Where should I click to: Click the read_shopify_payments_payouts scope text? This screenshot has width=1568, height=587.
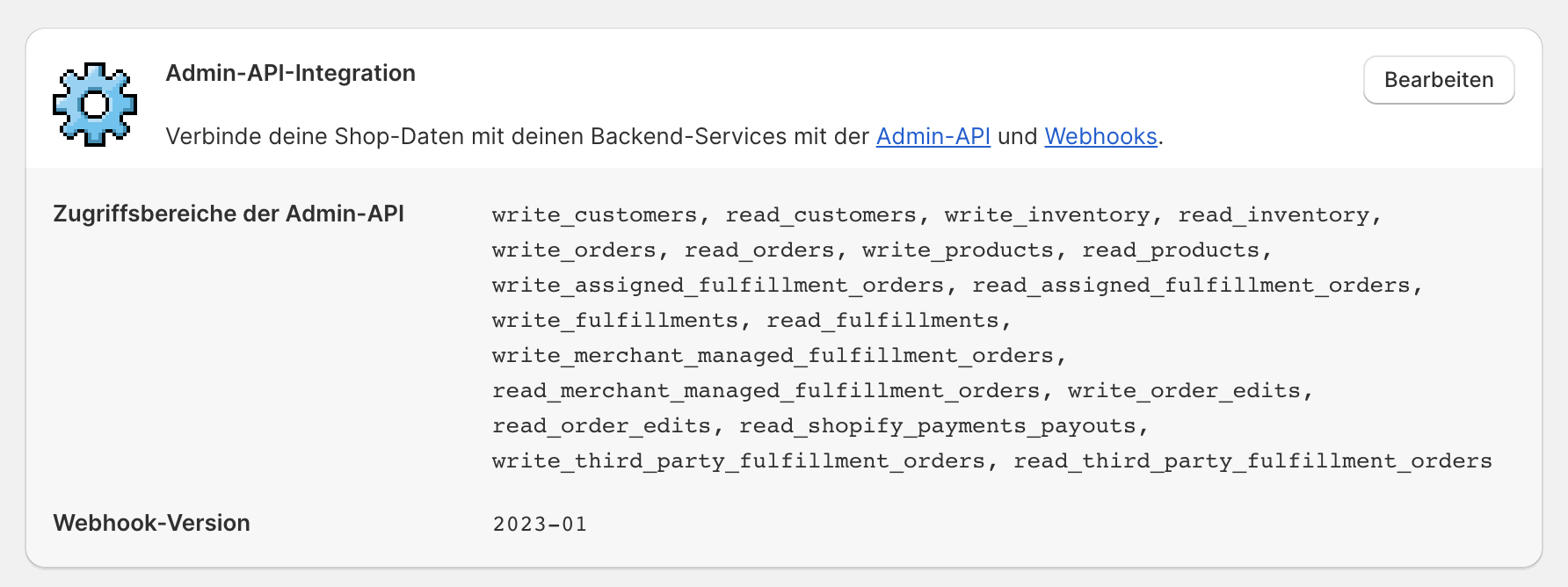(938, 426)
